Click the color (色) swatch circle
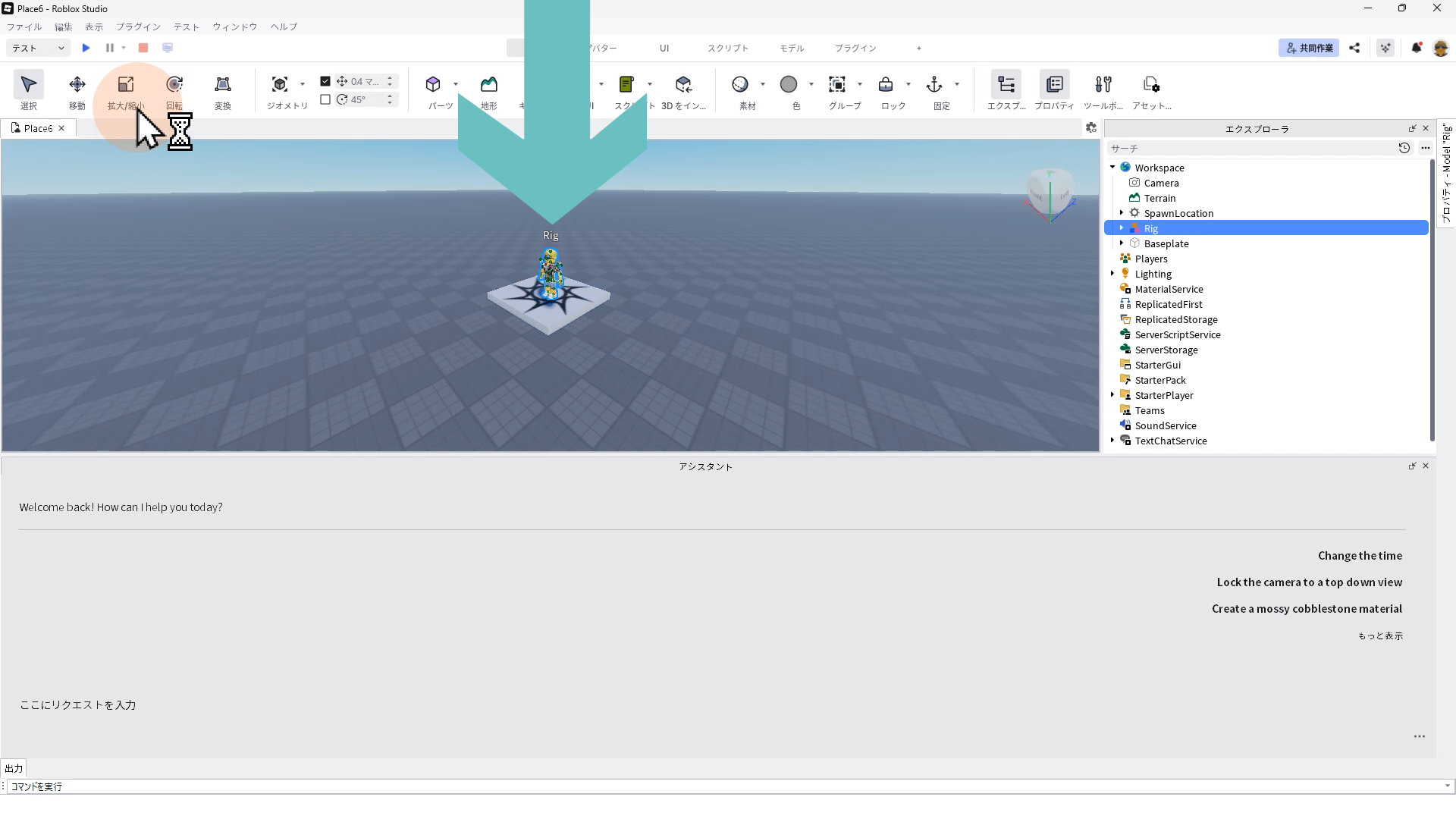Image resolution: width=1456 pixels, height=819 pixels. 788,85
